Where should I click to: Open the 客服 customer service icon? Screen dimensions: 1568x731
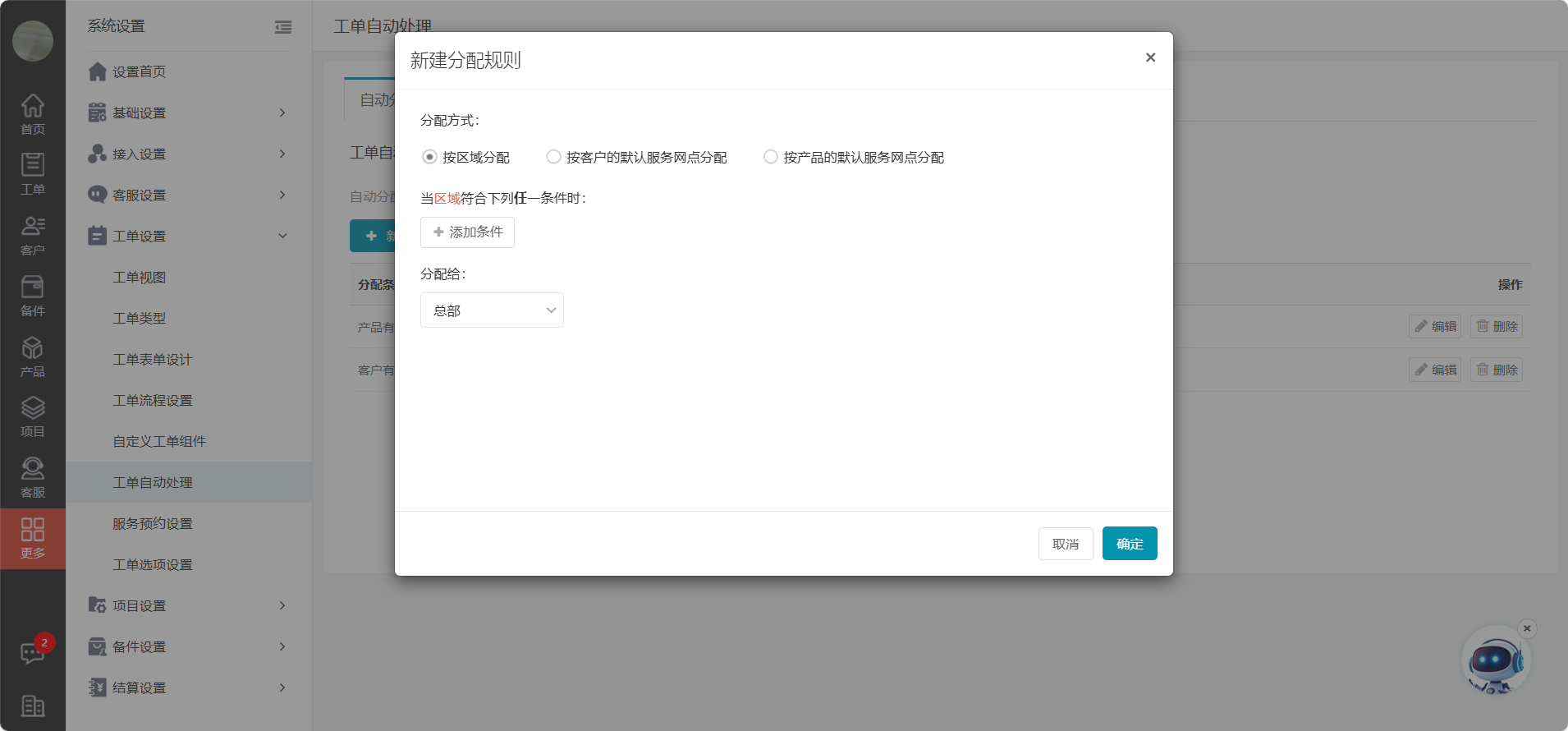[33, 477]
